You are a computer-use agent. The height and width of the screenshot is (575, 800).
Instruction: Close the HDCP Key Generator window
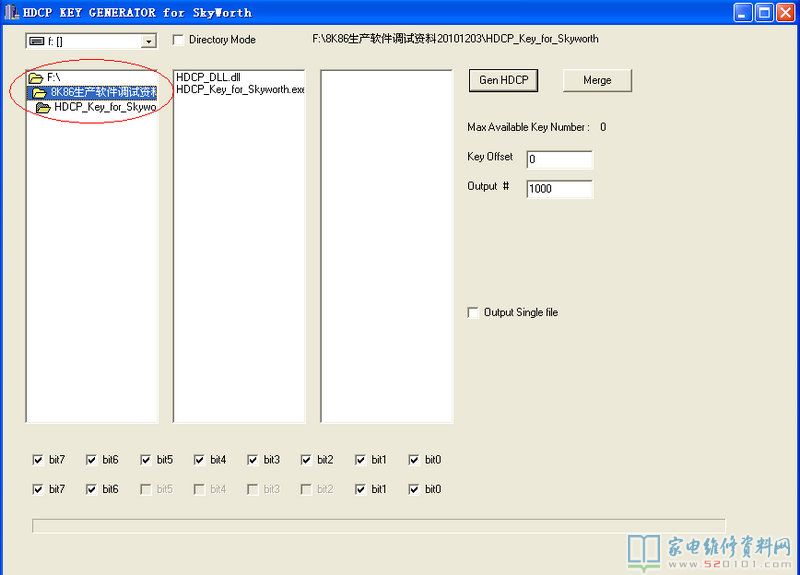coord(785,13)
